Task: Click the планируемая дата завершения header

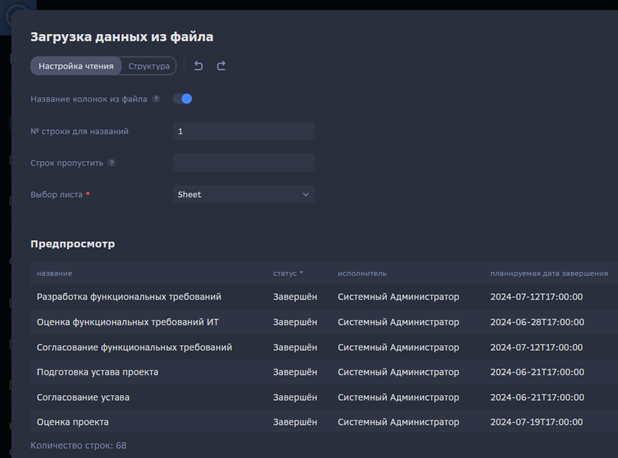Action: click(549, 273)
